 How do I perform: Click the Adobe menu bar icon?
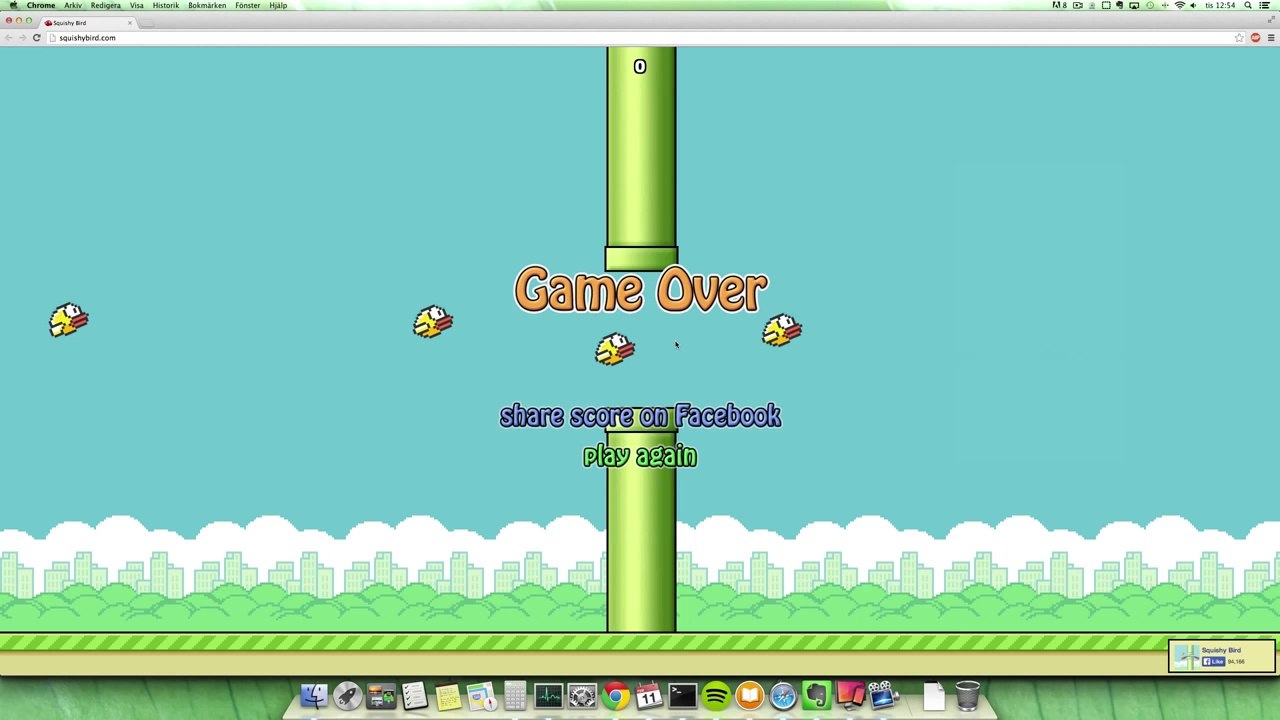point(1060,5)
